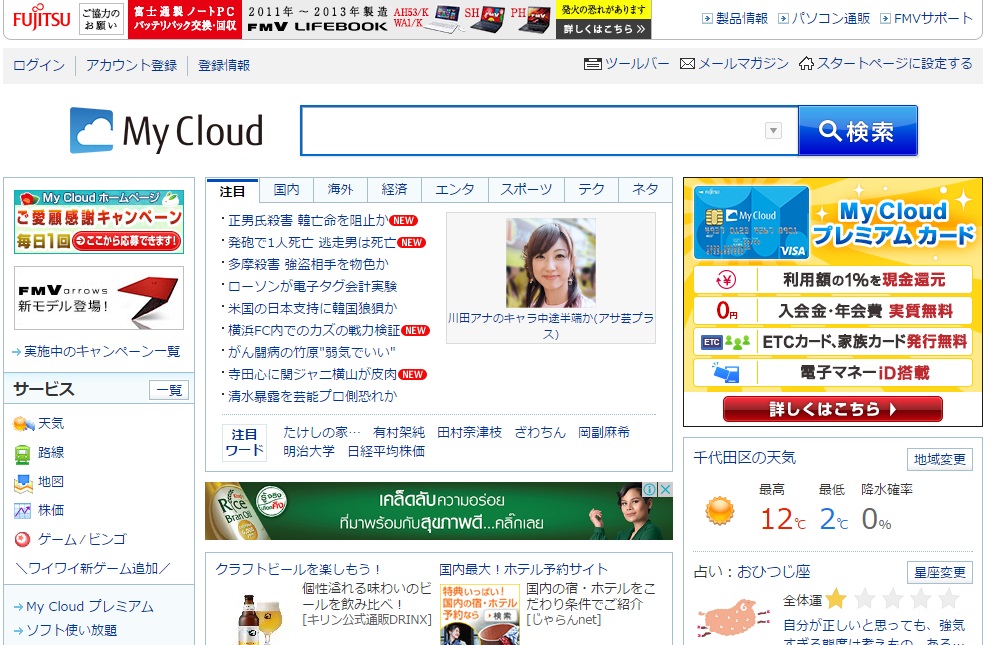
Task: Open headline ローソンが電子タグ会計実験
Action: pos(313,287)
